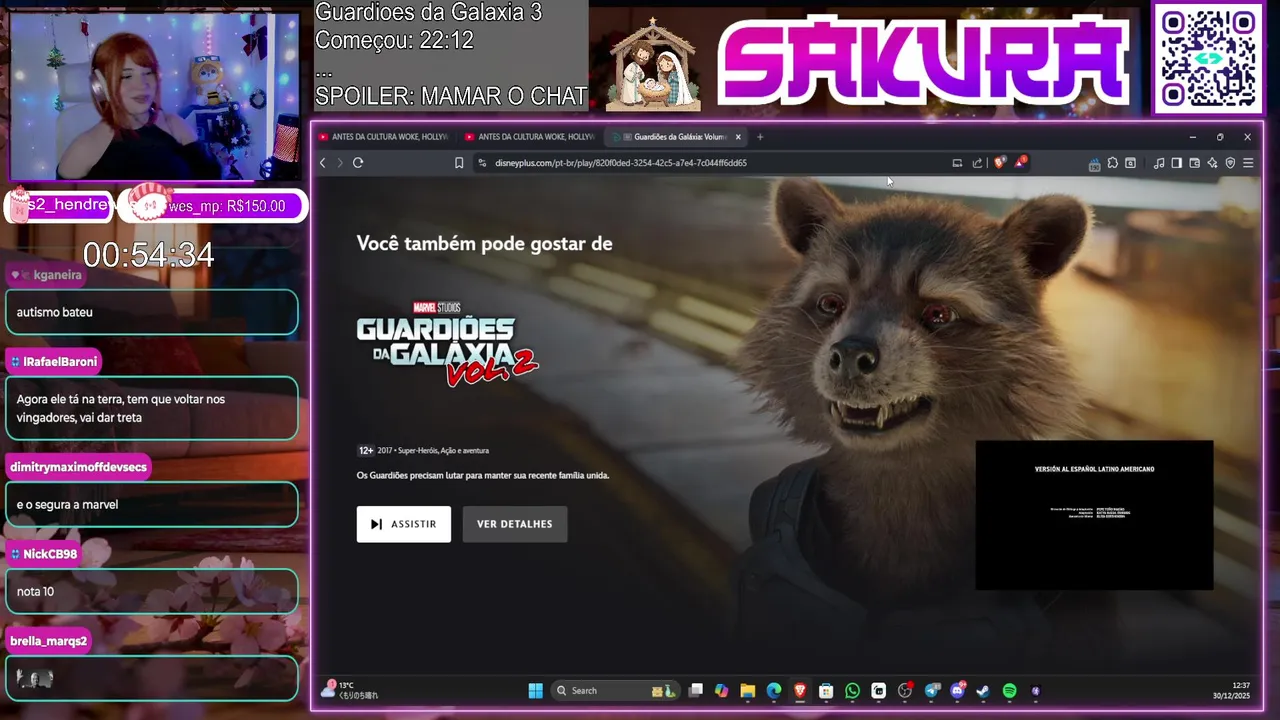
Task: Bookmark this page with the bookmark icon
Action: click(x=459, y=163)
